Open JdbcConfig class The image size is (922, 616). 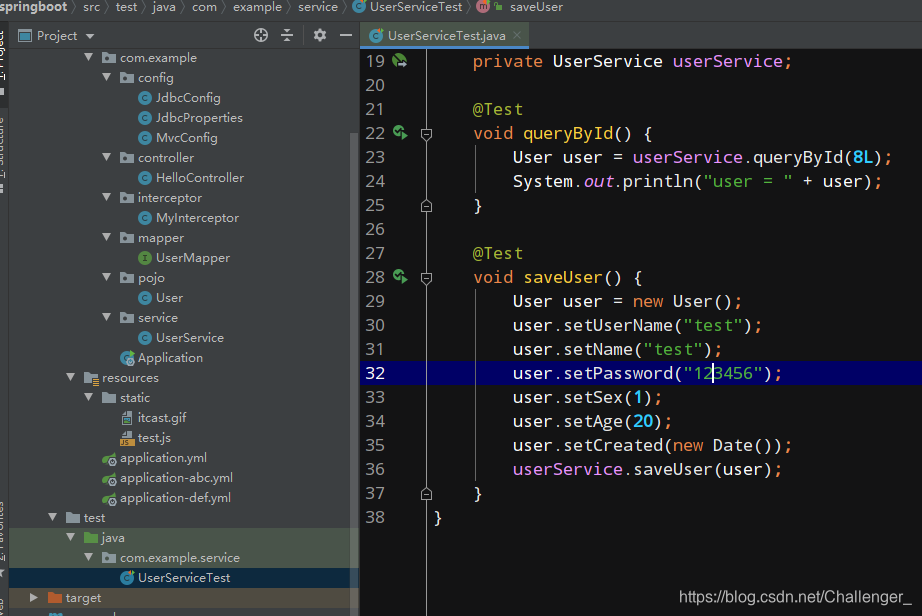(179, 98)
